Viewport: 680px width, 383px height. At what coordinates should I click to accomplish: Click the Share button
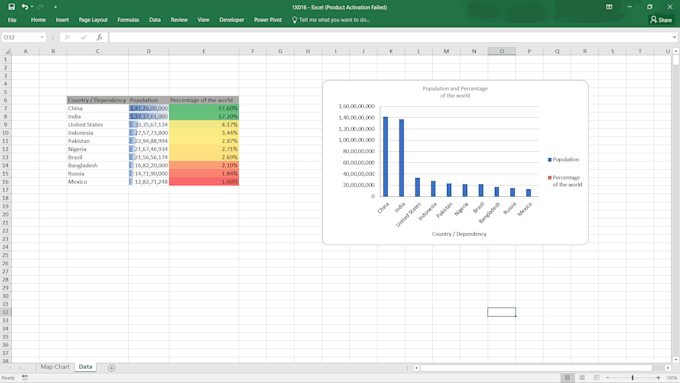click(x=661, y=20)
